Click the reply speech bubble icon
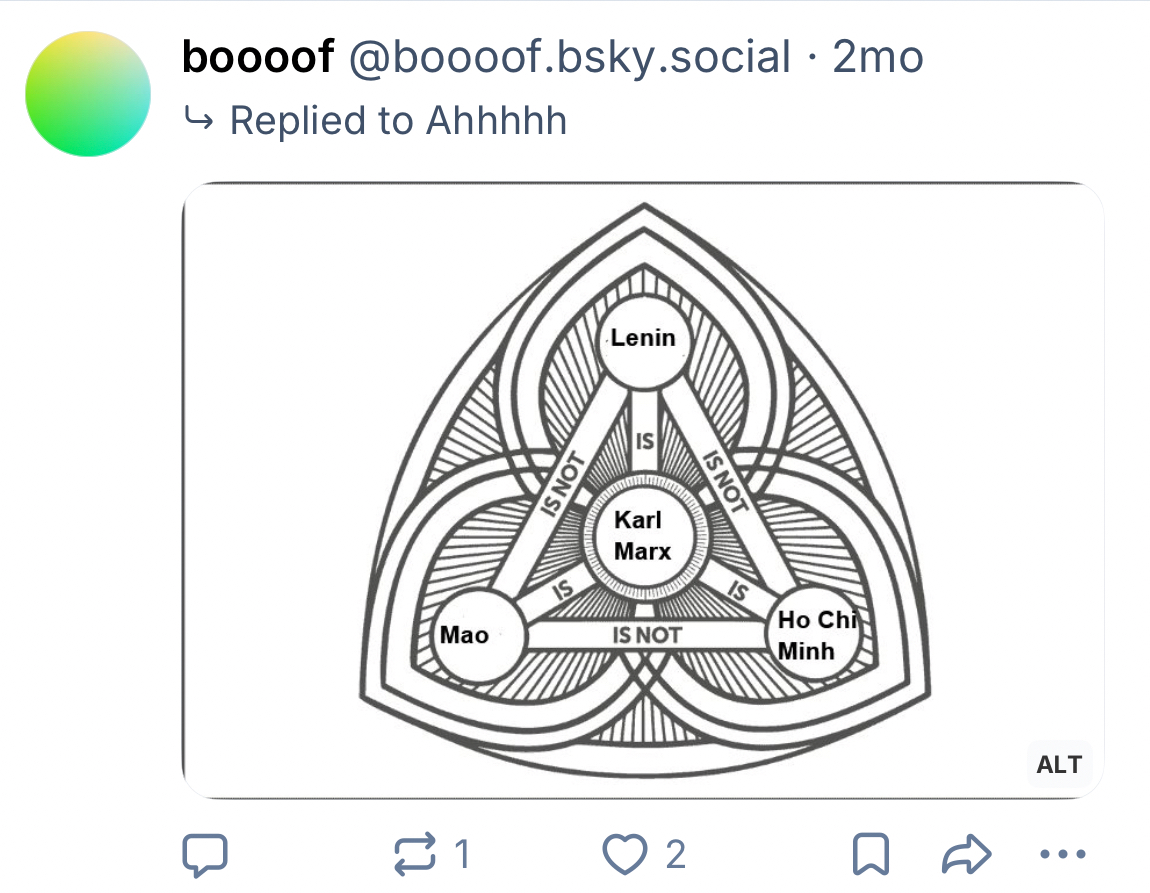1150x893 pixels. [x=205, y=855]
